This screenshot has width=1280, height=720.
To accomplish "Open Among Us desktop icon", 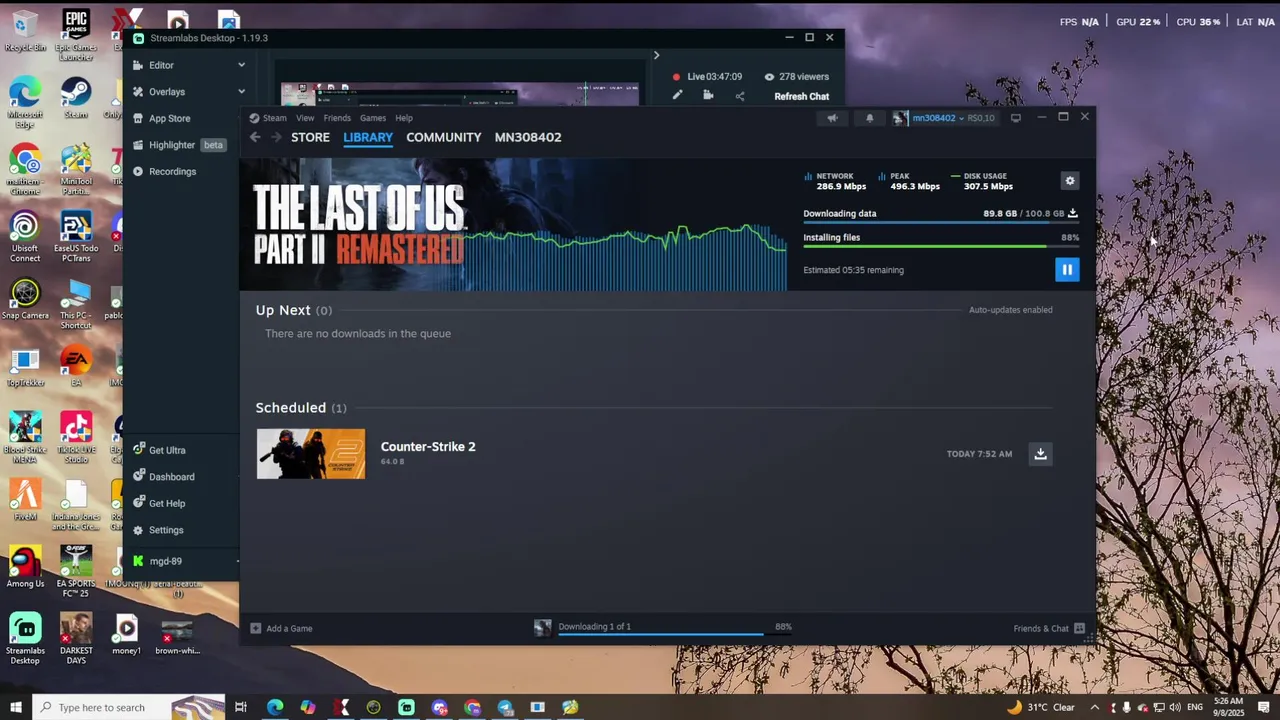I will coord(25,567).
